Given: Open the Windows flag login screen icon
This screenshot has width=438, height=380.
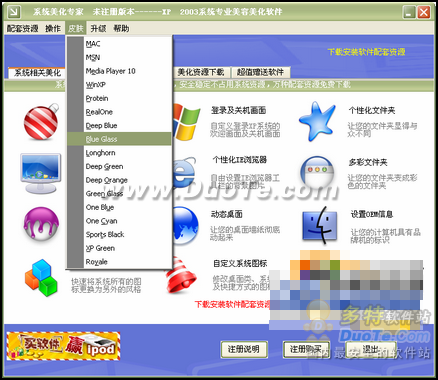Looking at the screenshot, I should click(x=186, y=122).
